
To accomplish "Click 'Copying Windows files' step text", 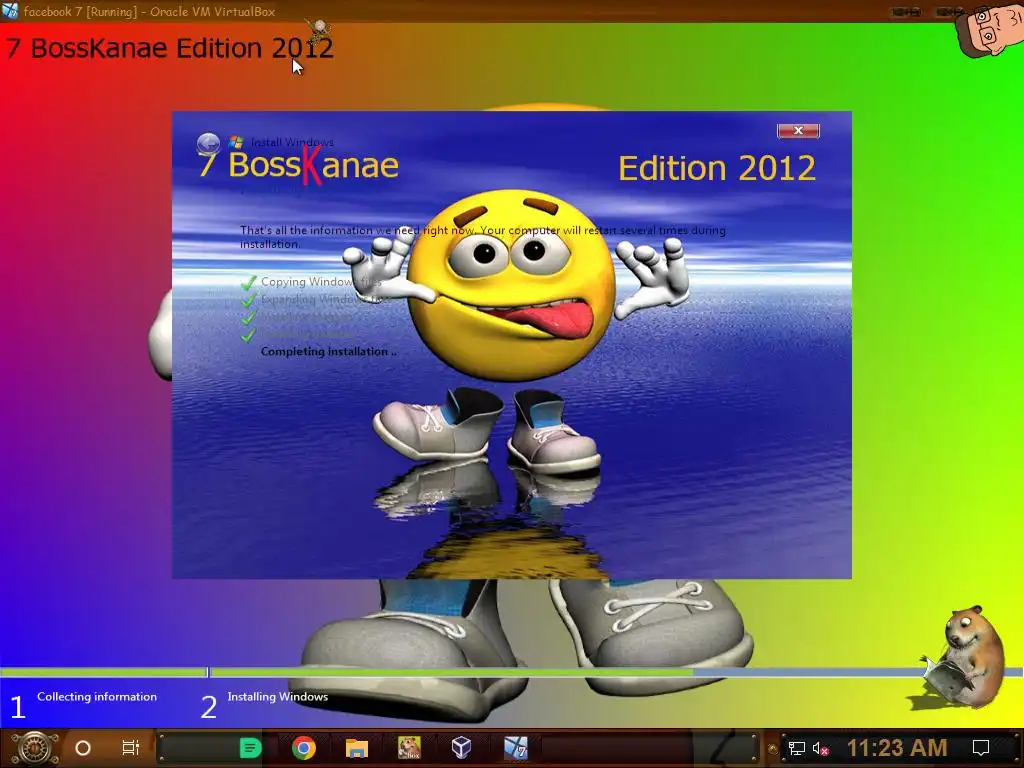I will [321, 281].
